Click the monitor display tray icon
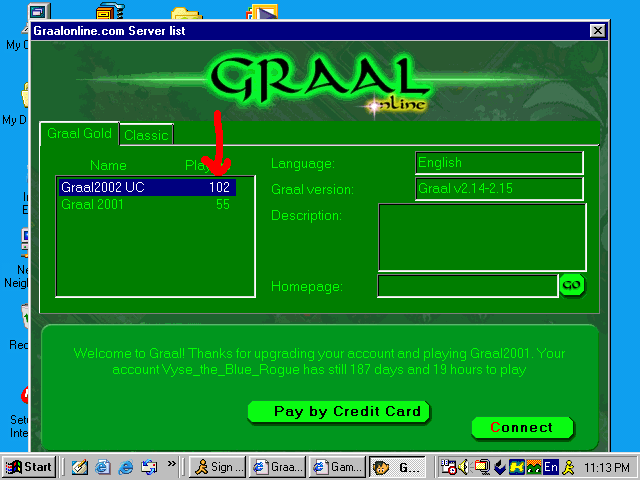The image size is (640, 480). click(x=482, y=467)
